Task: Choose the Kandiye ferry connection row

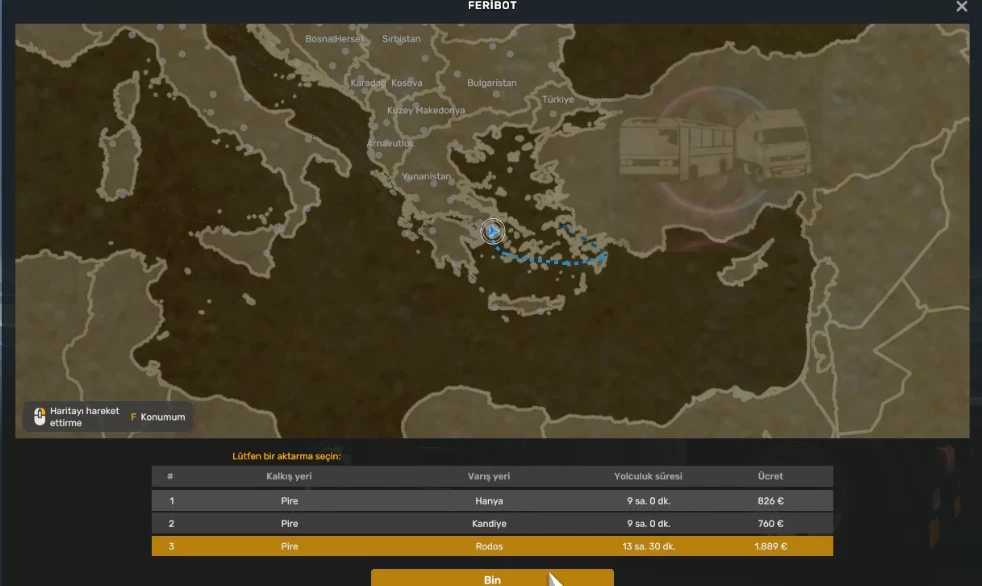Action: 490,523
